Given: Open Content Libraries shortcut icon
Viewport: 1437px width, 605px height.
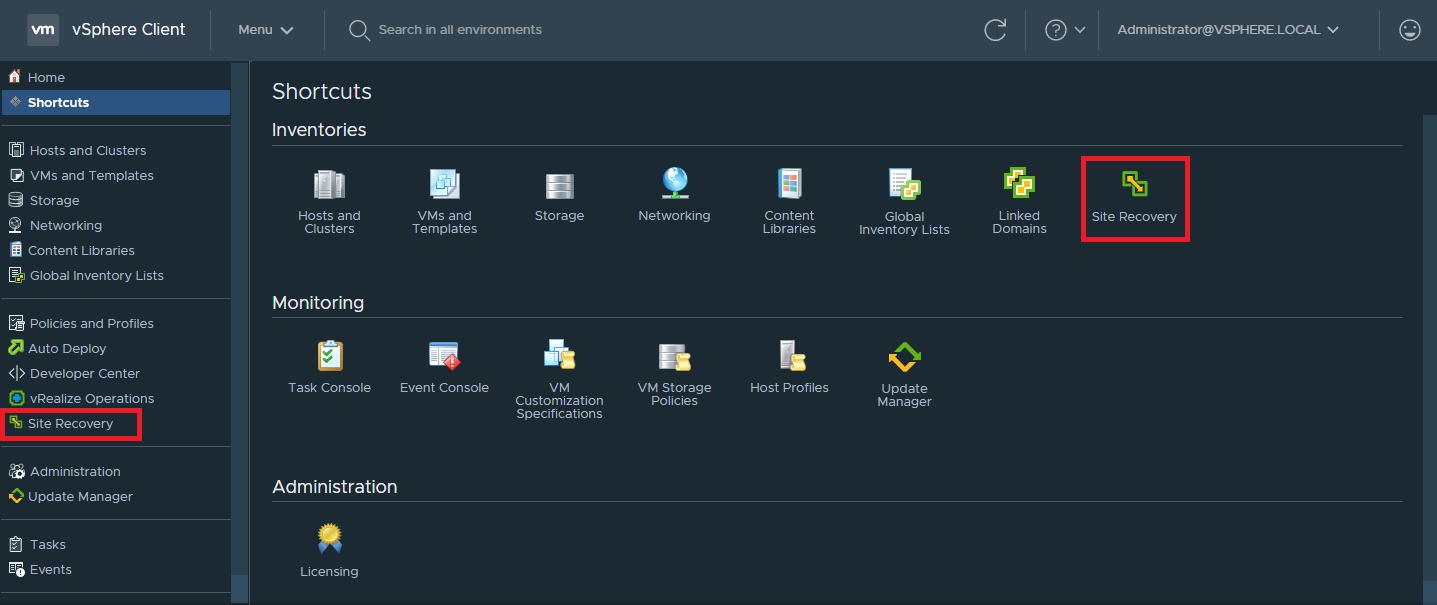Looking at the screenshot, I should point(789,184).
